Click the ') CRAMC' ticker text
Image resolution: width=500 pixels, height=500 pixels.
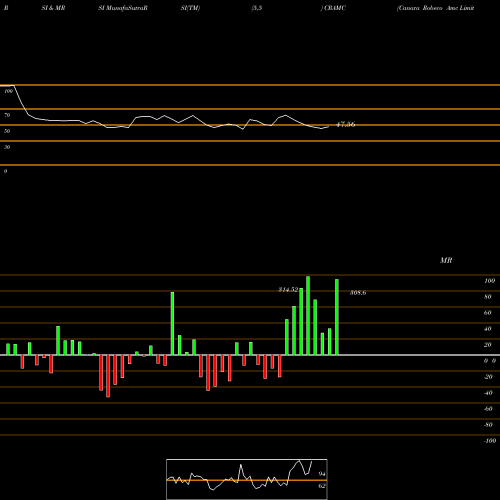(x=333, y=8)
